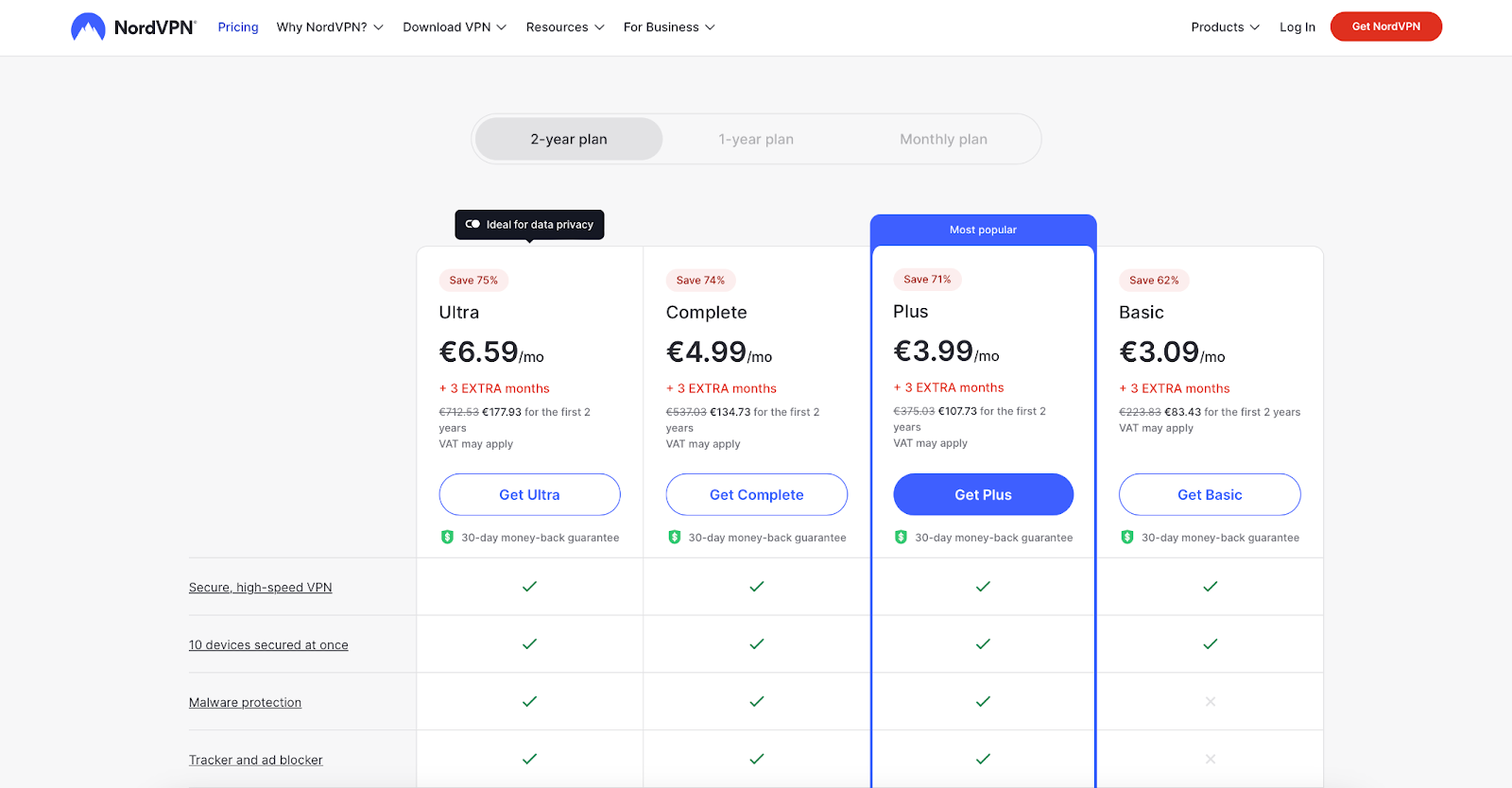Open the Tracker and ad blocker link

256,761
